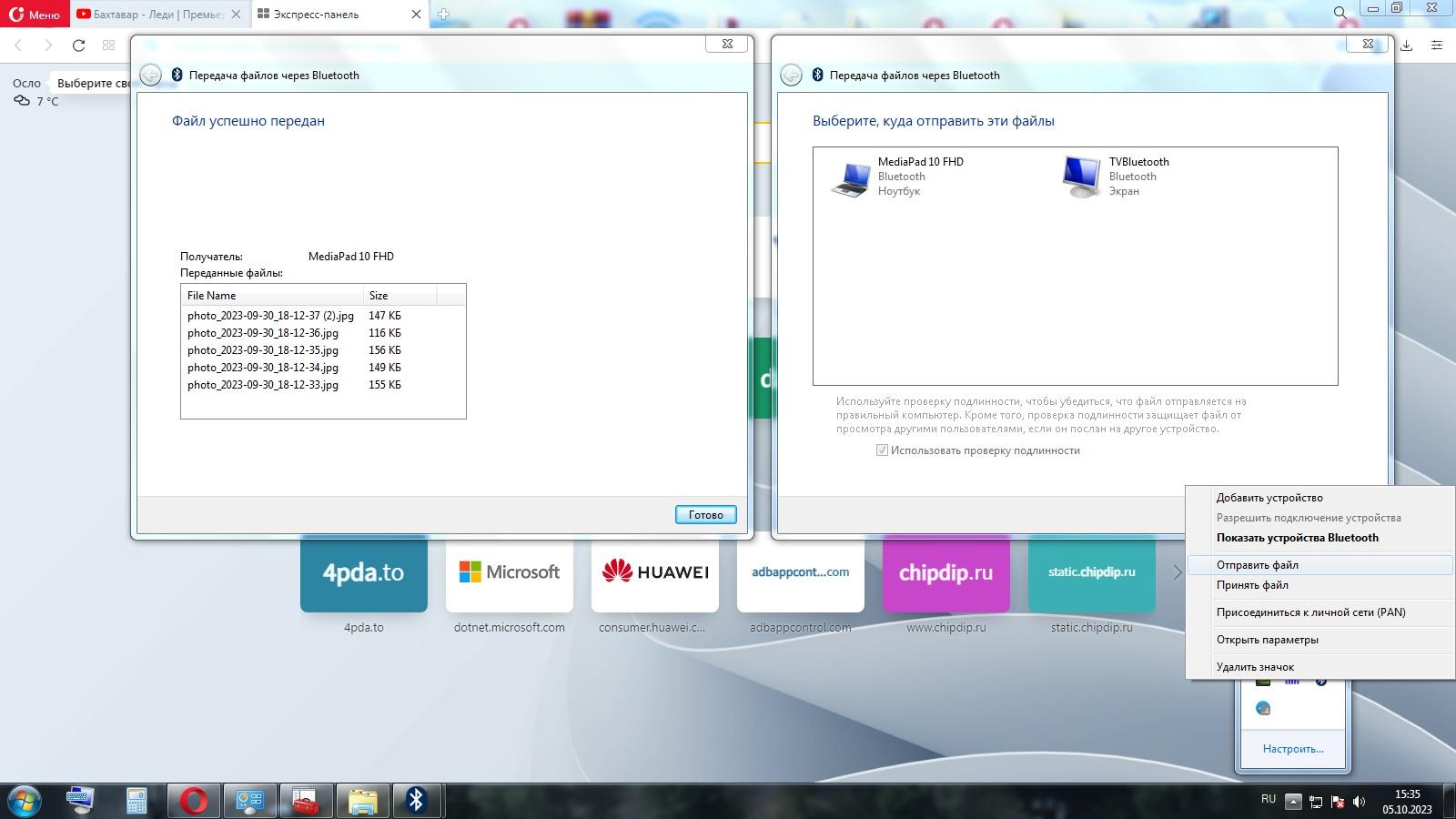
Task: Go back in Opera browser history
Action: coord(18,45)
